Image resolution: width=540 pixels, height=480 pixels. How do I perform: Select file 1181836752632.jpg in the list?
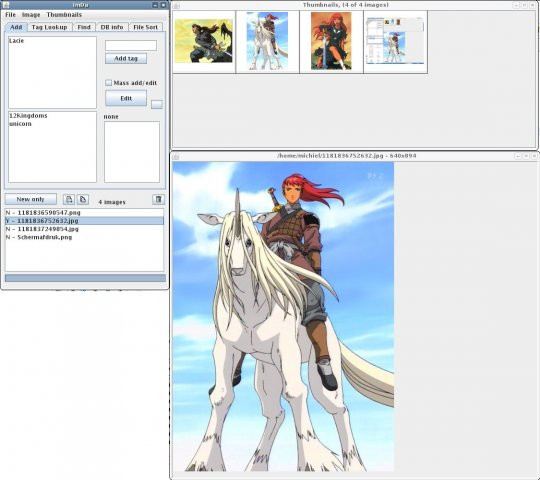point(84,221)
